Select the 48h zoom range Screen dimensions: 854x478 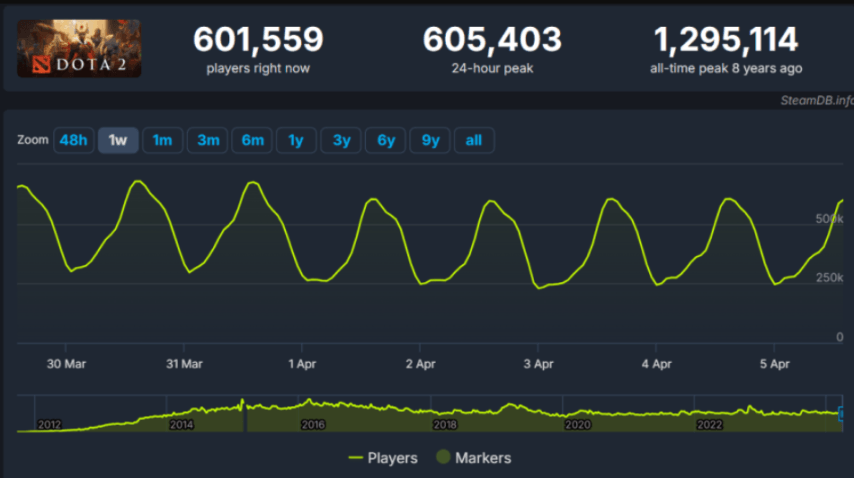coord(73,140)
